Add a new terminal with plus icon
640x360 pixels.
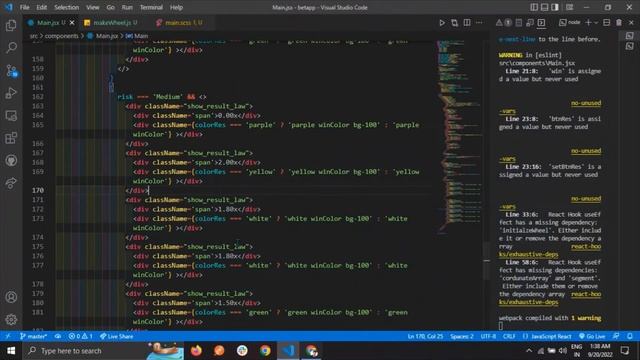[x=588, y=22]
